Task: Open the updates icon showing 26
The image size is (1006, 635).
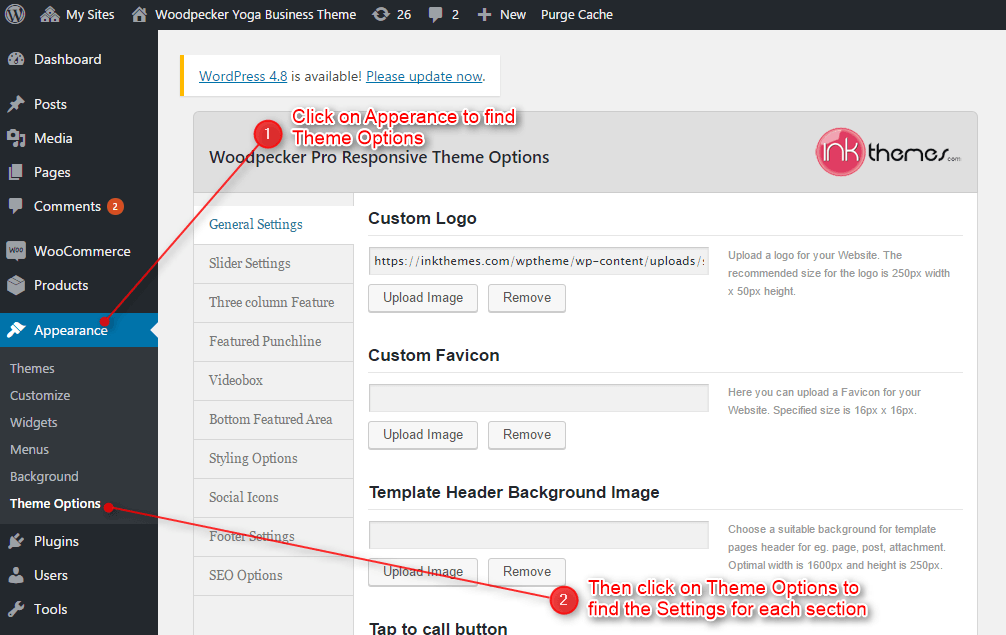Action: pos(381,14)
